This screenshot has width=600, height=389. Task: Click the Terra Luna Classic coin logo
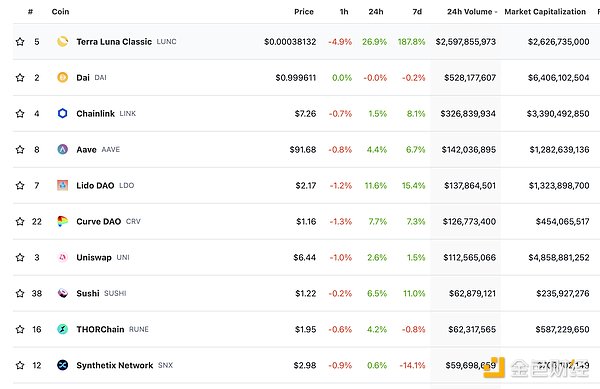[62, 42]
